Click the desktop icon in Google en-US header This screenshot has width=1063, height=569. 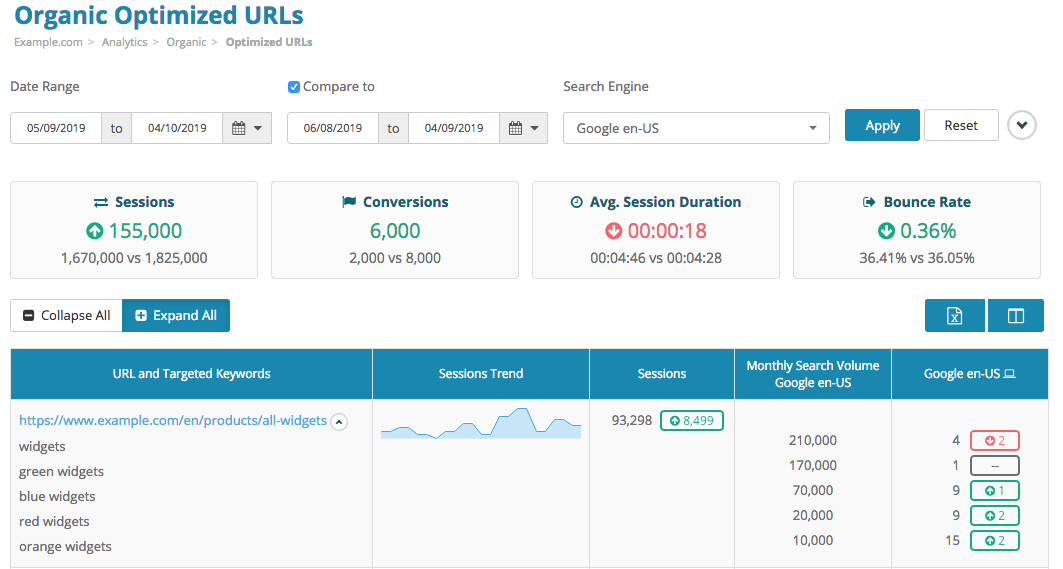pyautogui.click(x=1010, y=374)
